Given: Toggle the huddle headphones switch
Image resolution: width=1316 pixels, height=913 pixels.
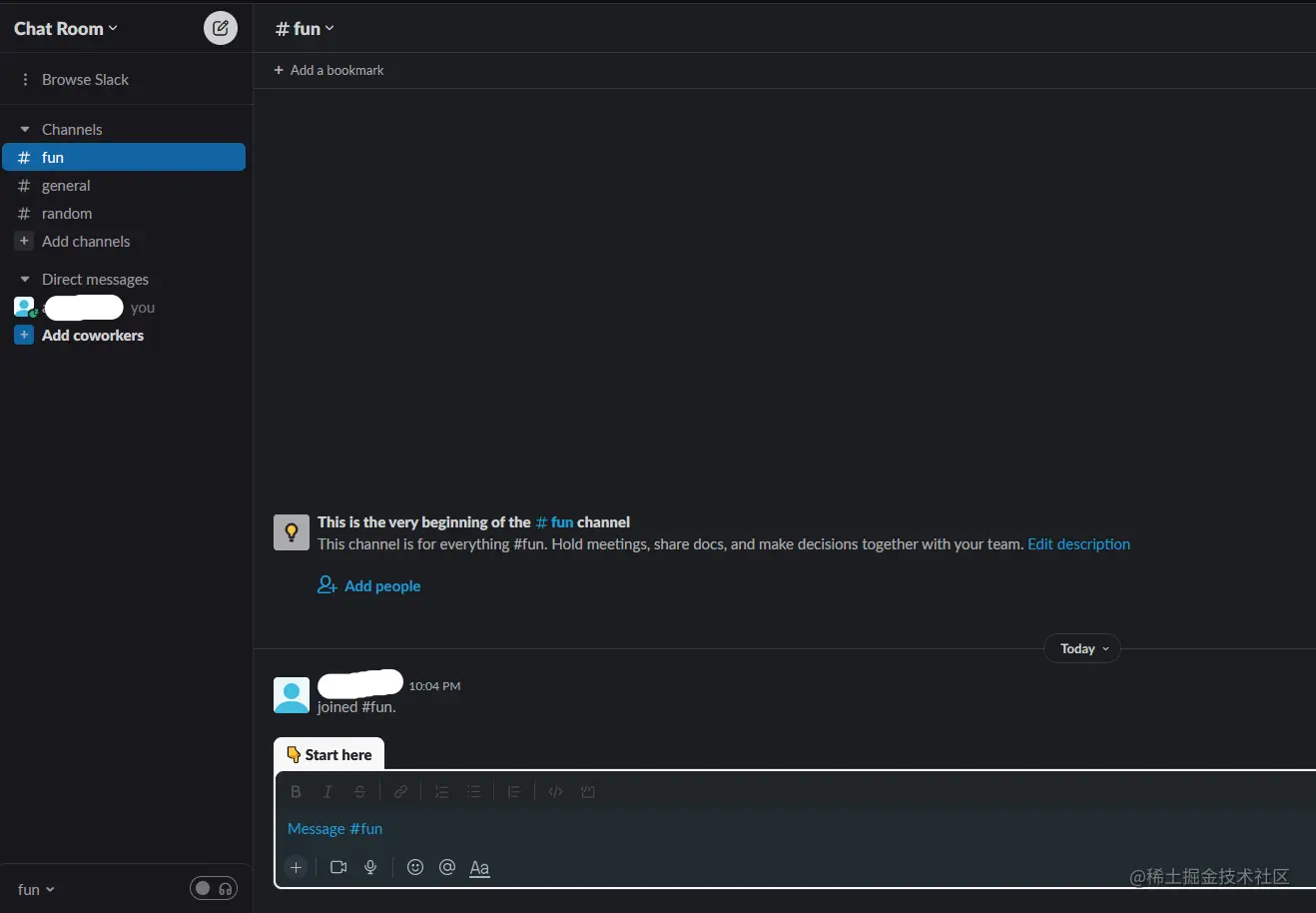Looking at the screenshot, I should click(x=214, y=889).
